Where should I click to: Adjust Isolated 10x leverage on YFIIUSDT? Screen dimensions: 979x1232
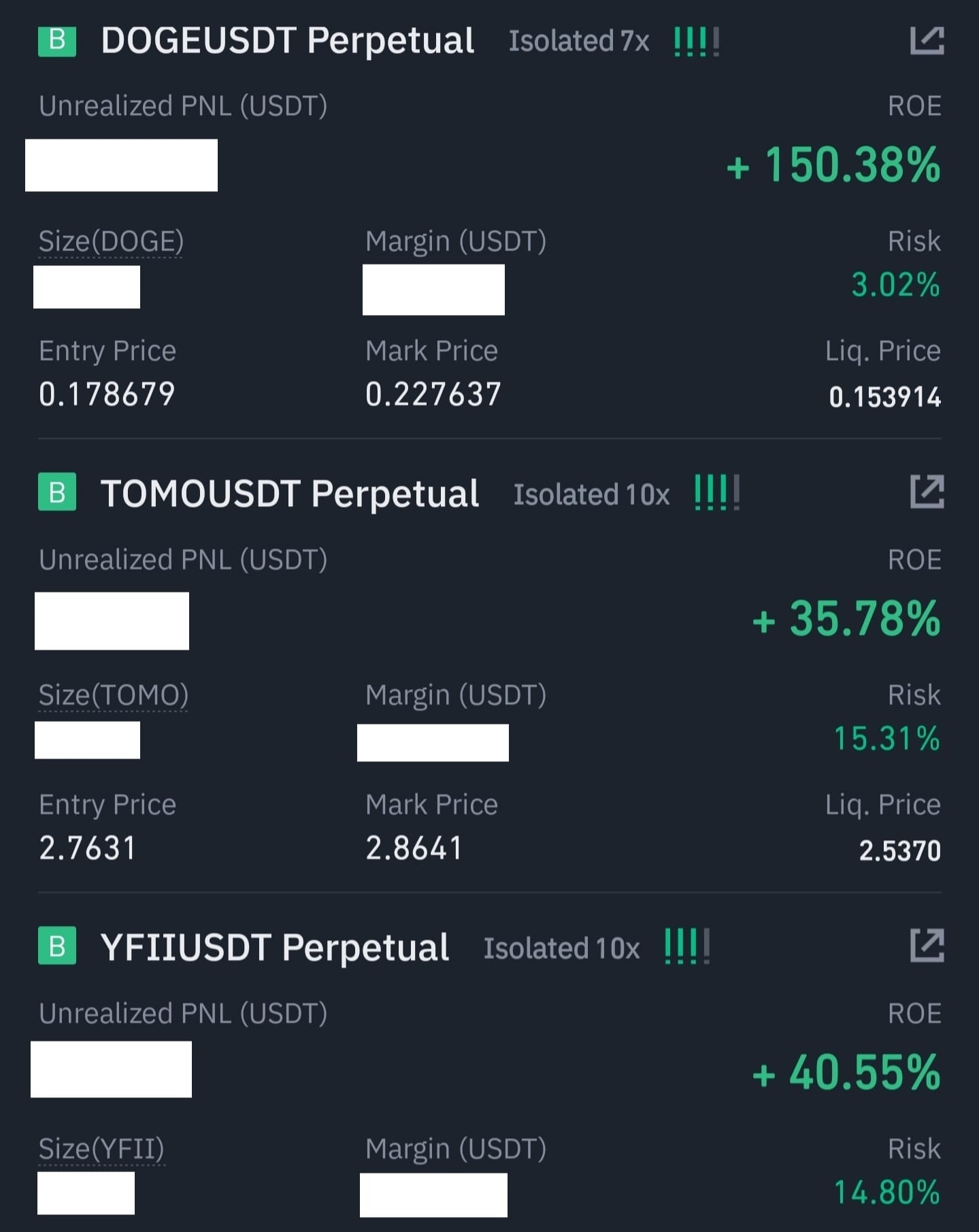[562, 948]
